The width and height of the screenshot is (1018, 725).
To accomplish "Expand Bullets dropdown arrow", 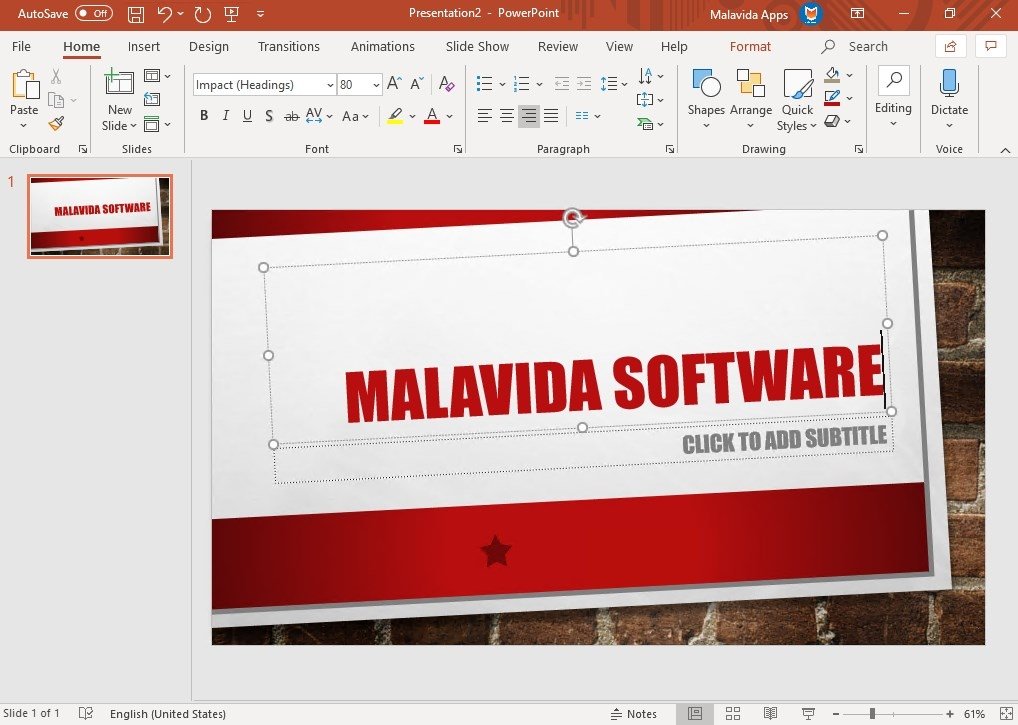I will click(502, 84).
